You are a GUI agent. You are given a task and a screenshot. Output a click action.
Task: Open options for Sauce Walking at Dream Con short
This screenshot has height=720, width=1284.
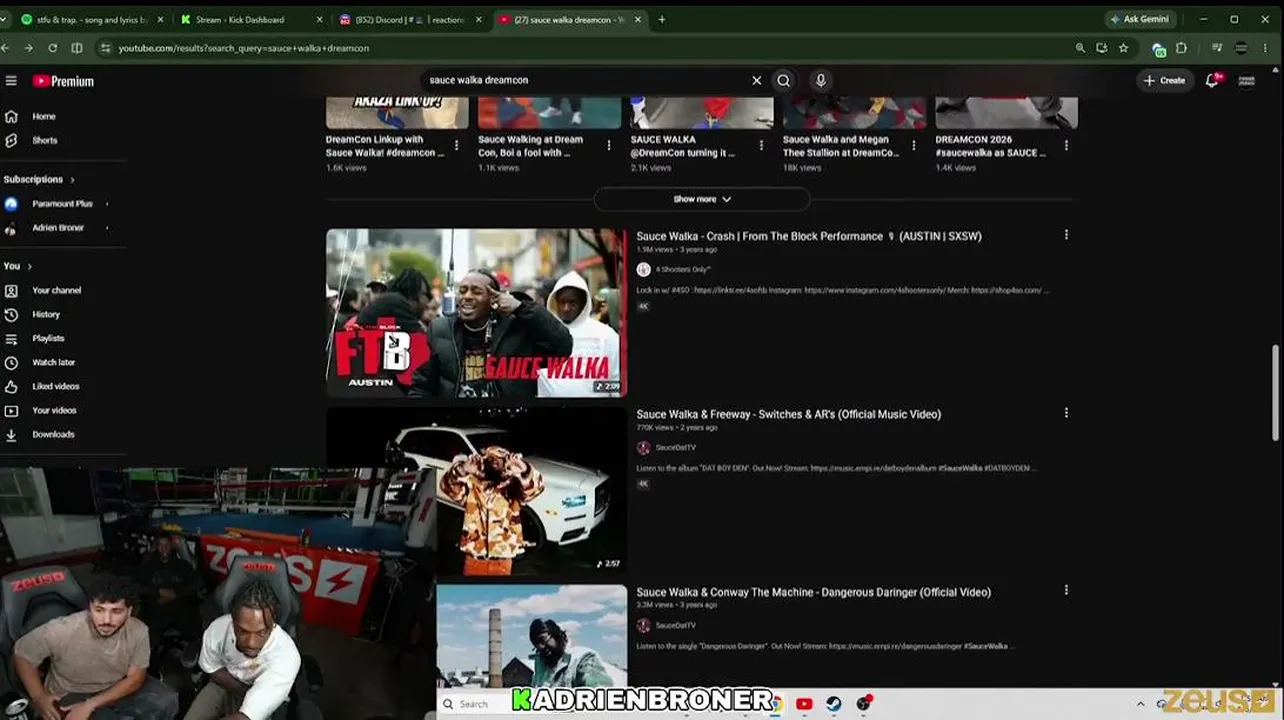coord(609,145)
